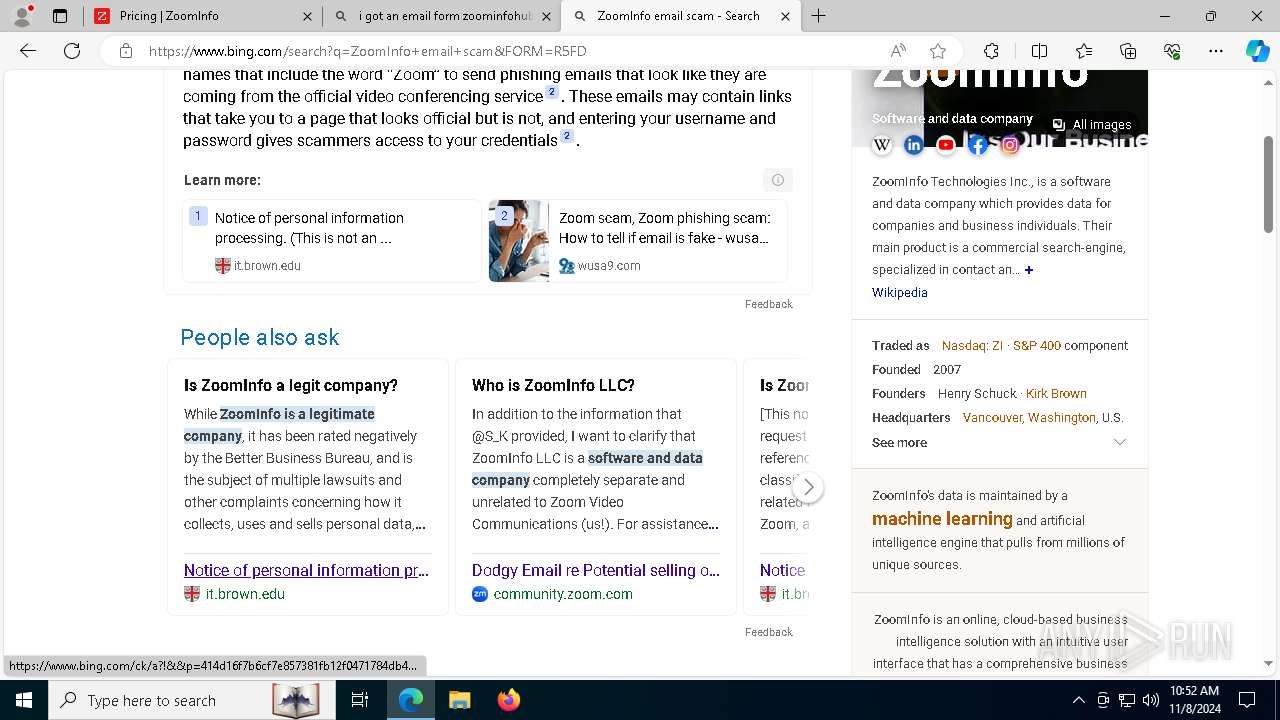Open the clock showing 10:52 AM
Screen dimensions: 1280x720
1194,700
